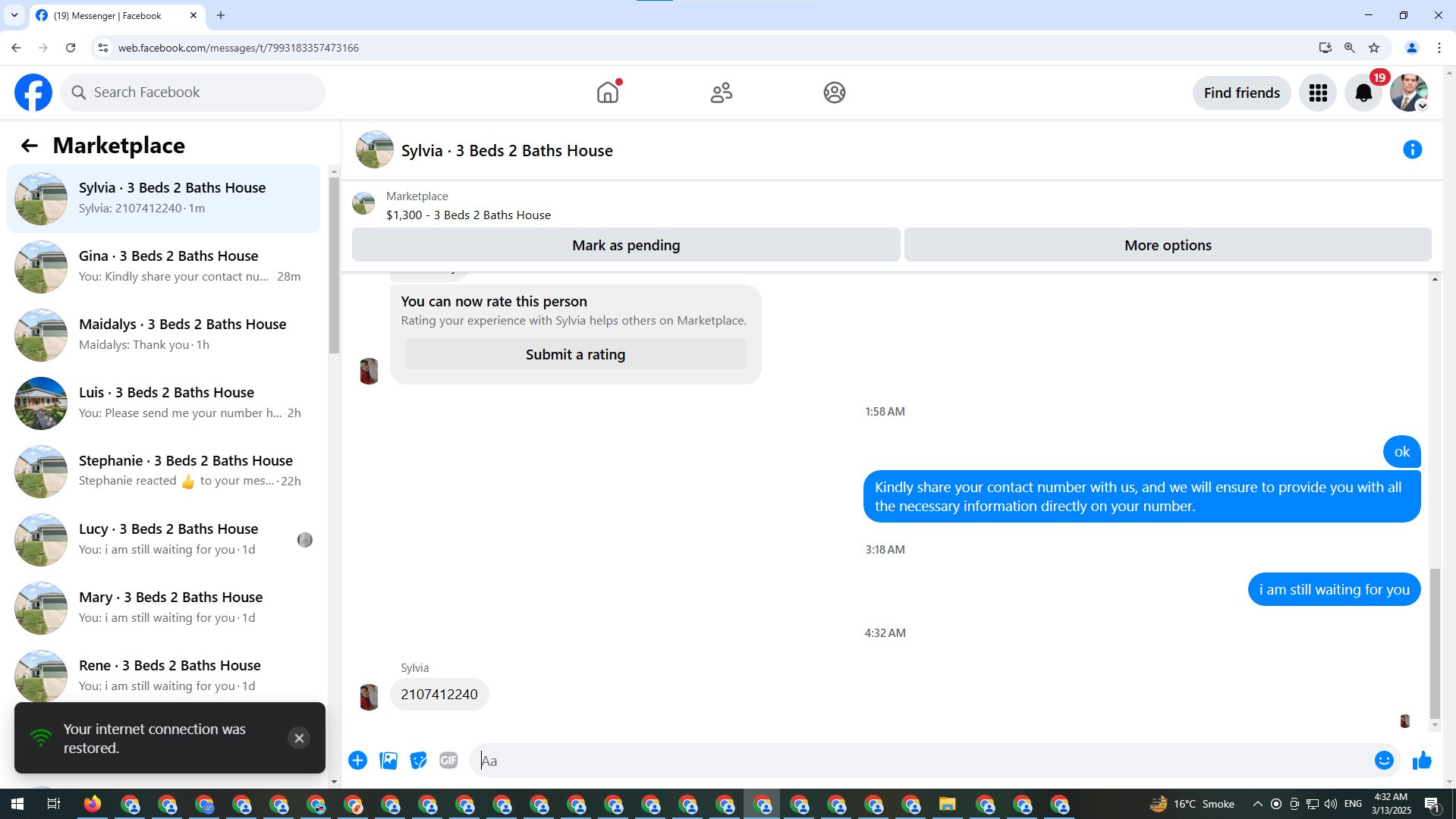Image resolution: width=1456 pixels, height=819 pixels.
Task: Show hidden system tray icons
Action: (x=1257, y=804)
